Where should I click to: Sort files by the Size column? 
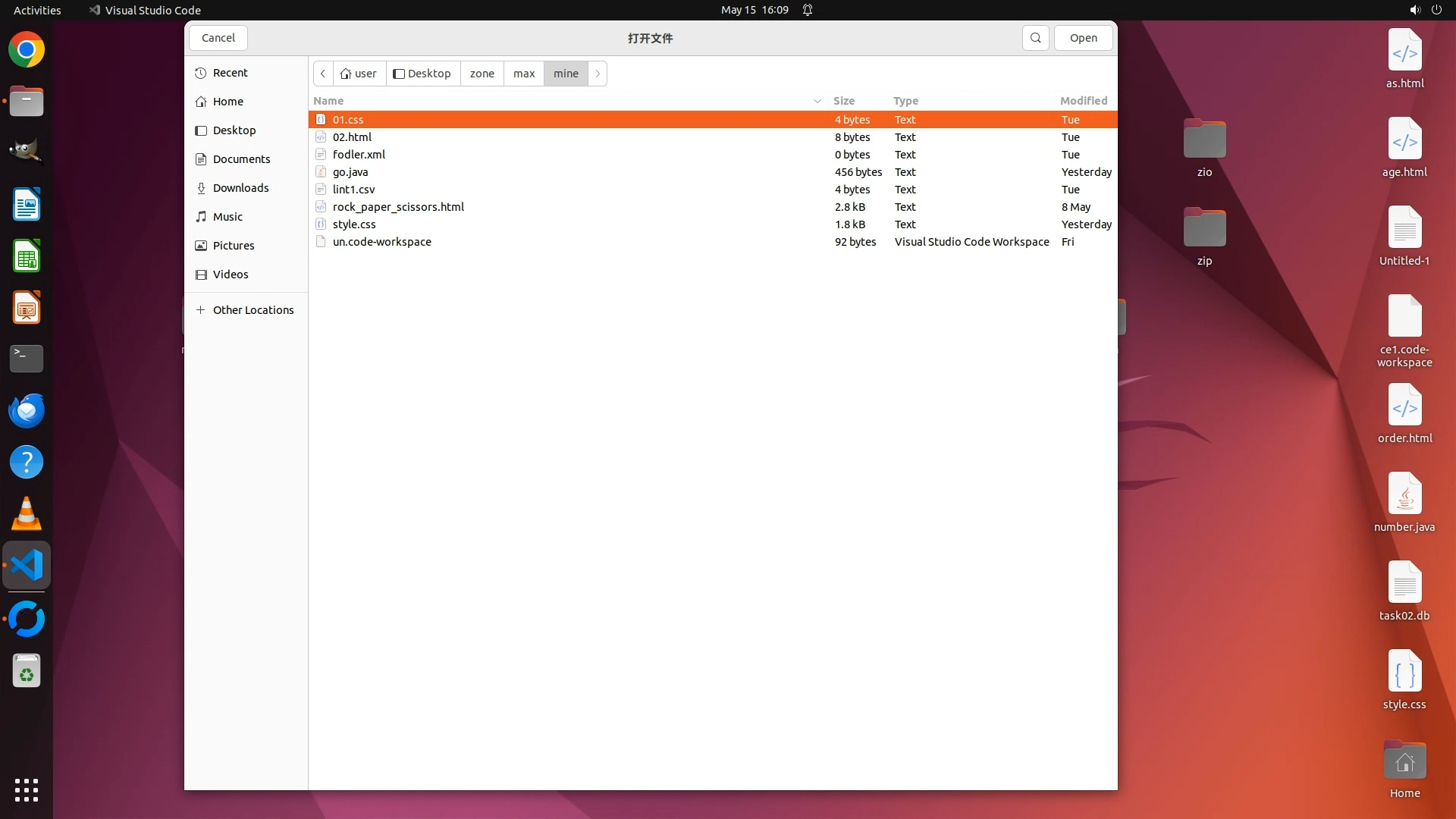(843, 101)
